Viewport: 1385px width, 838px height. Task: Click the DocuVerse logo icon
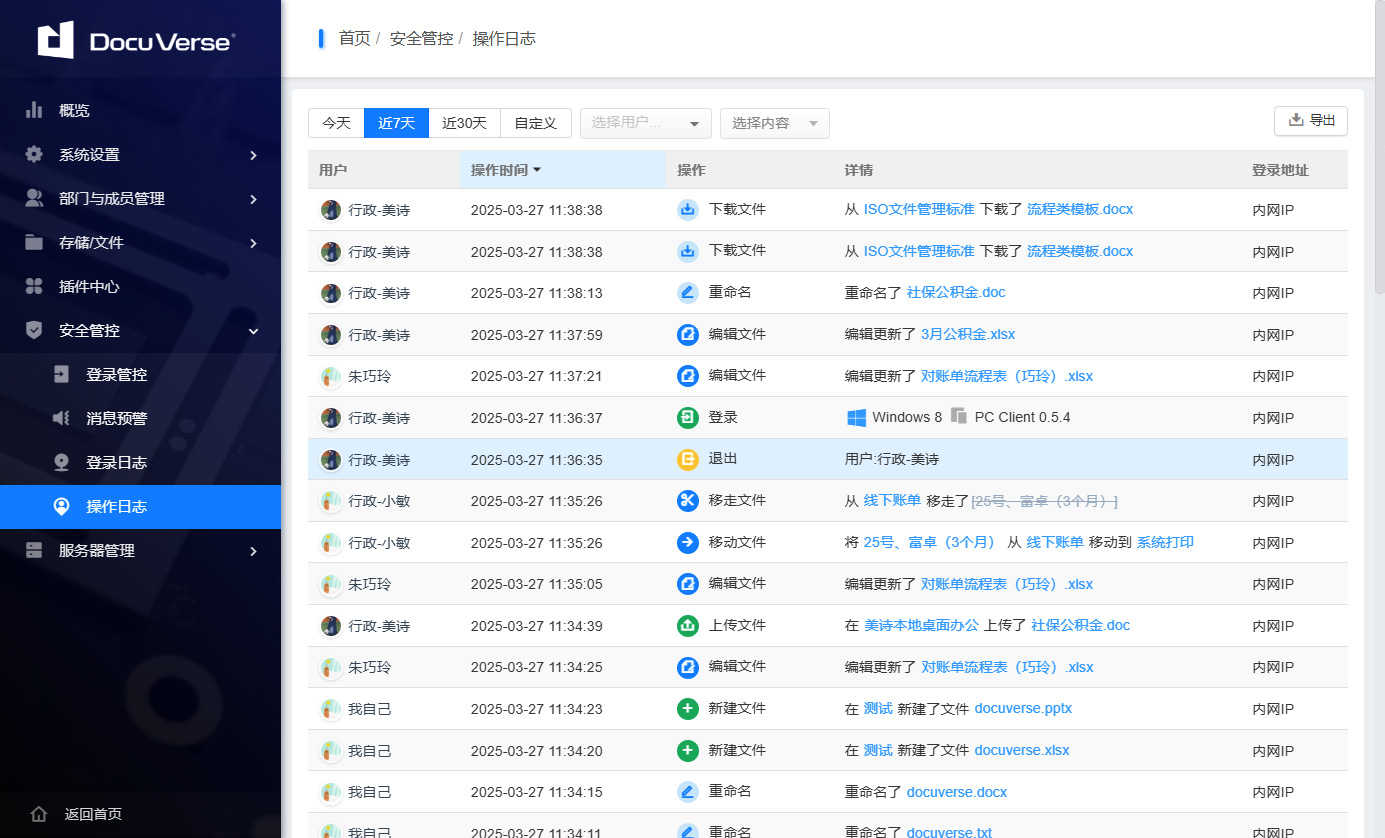pyautogui.click(x=56, y=40)
